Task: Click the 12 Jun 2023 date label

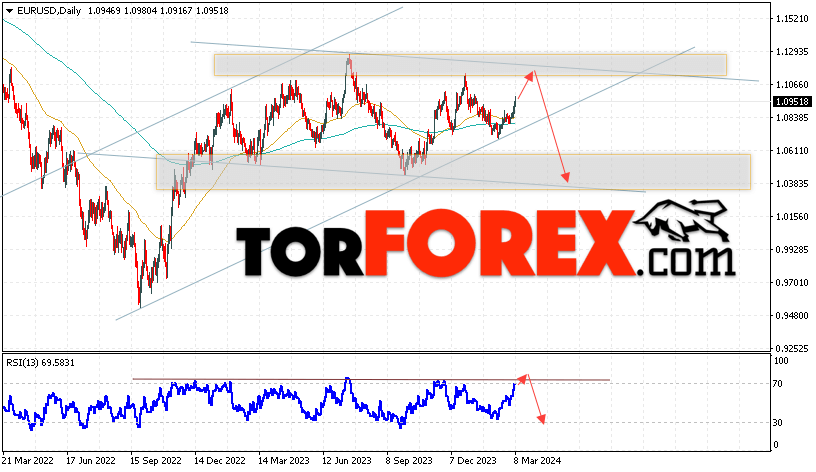Action: pos(347,461)
